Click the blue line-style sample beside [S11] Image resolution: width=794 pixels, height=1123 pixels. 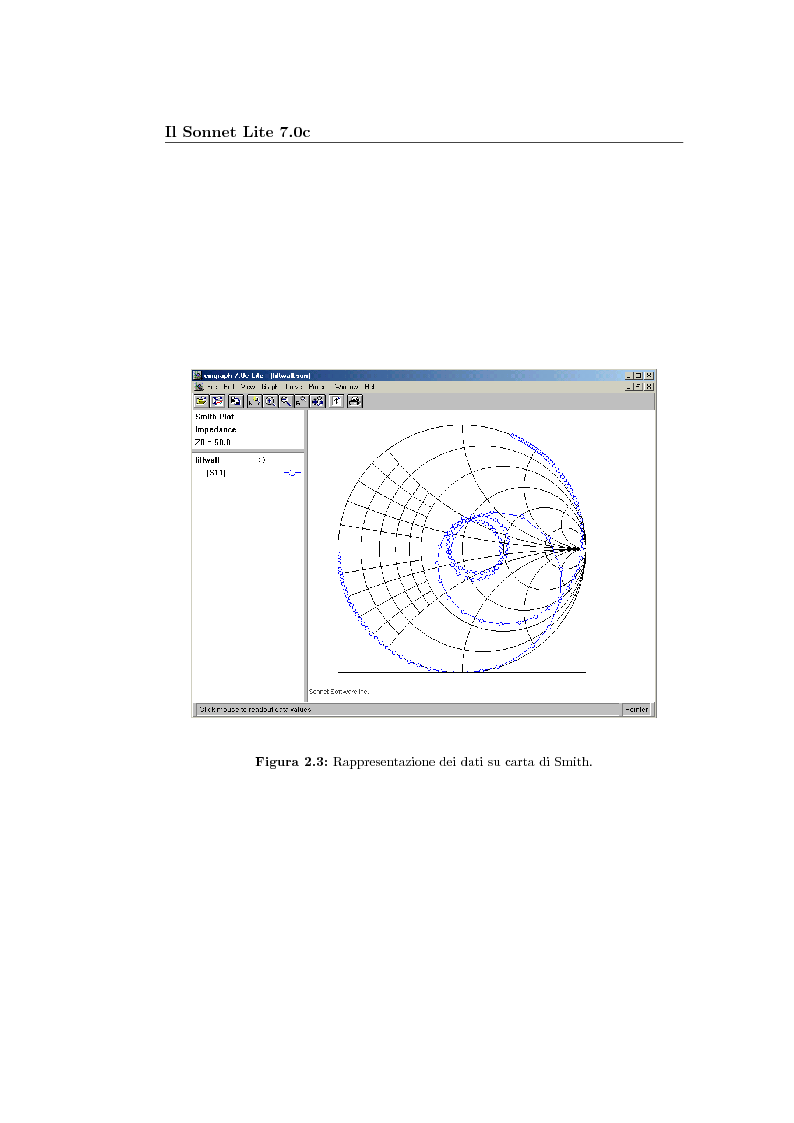pos(292,473)
